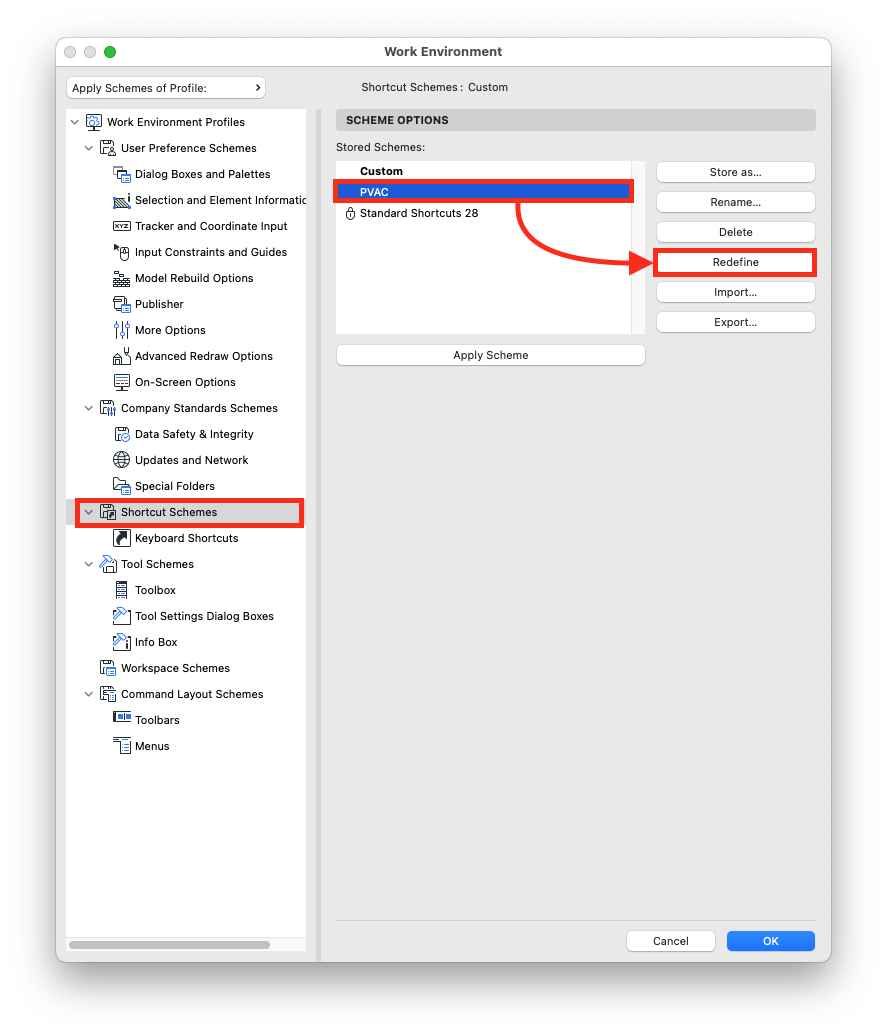
Task: Select the Dialog Boxes and Palettes icon
Action: click(x=121, y=174)
